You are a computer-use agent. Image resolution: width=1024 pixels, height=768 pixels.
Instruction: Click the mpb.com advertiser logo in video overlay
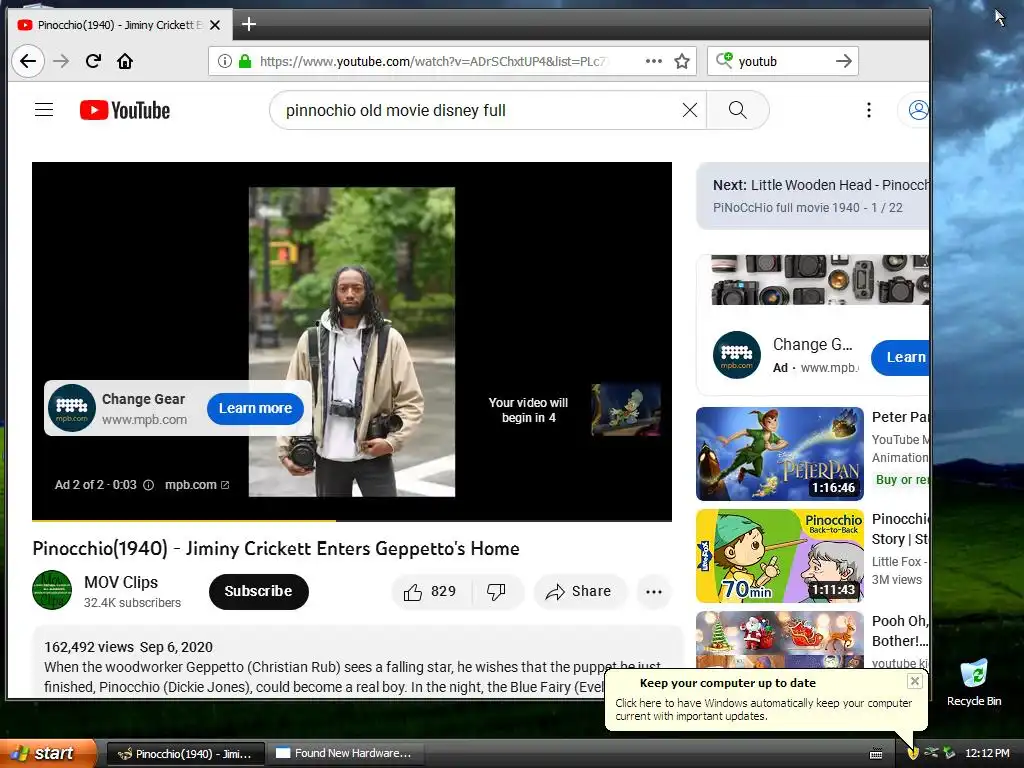tap(72, 408)
